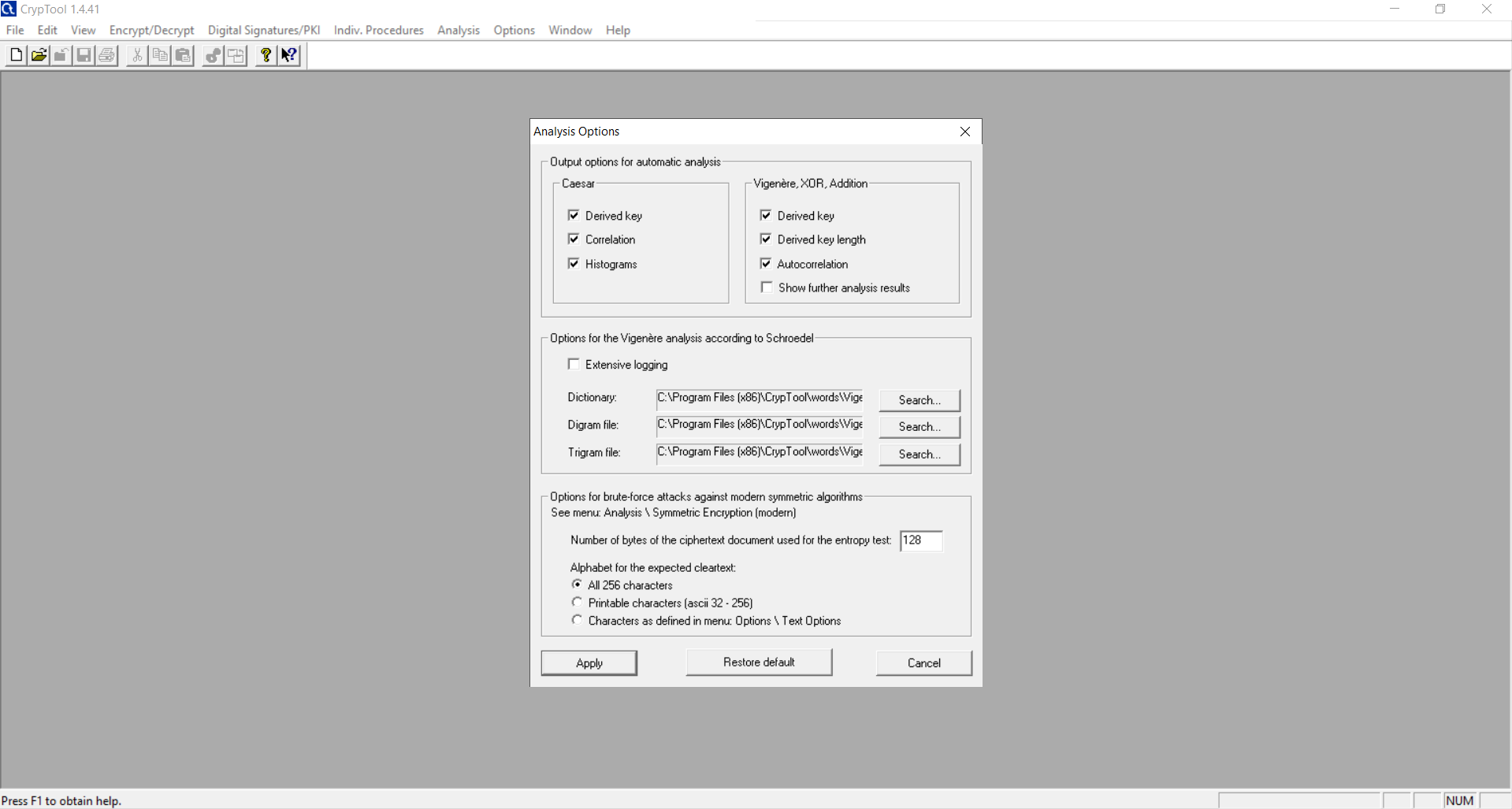Open the Window menu
The image size is (1512, 809).
tap(570, 30)
